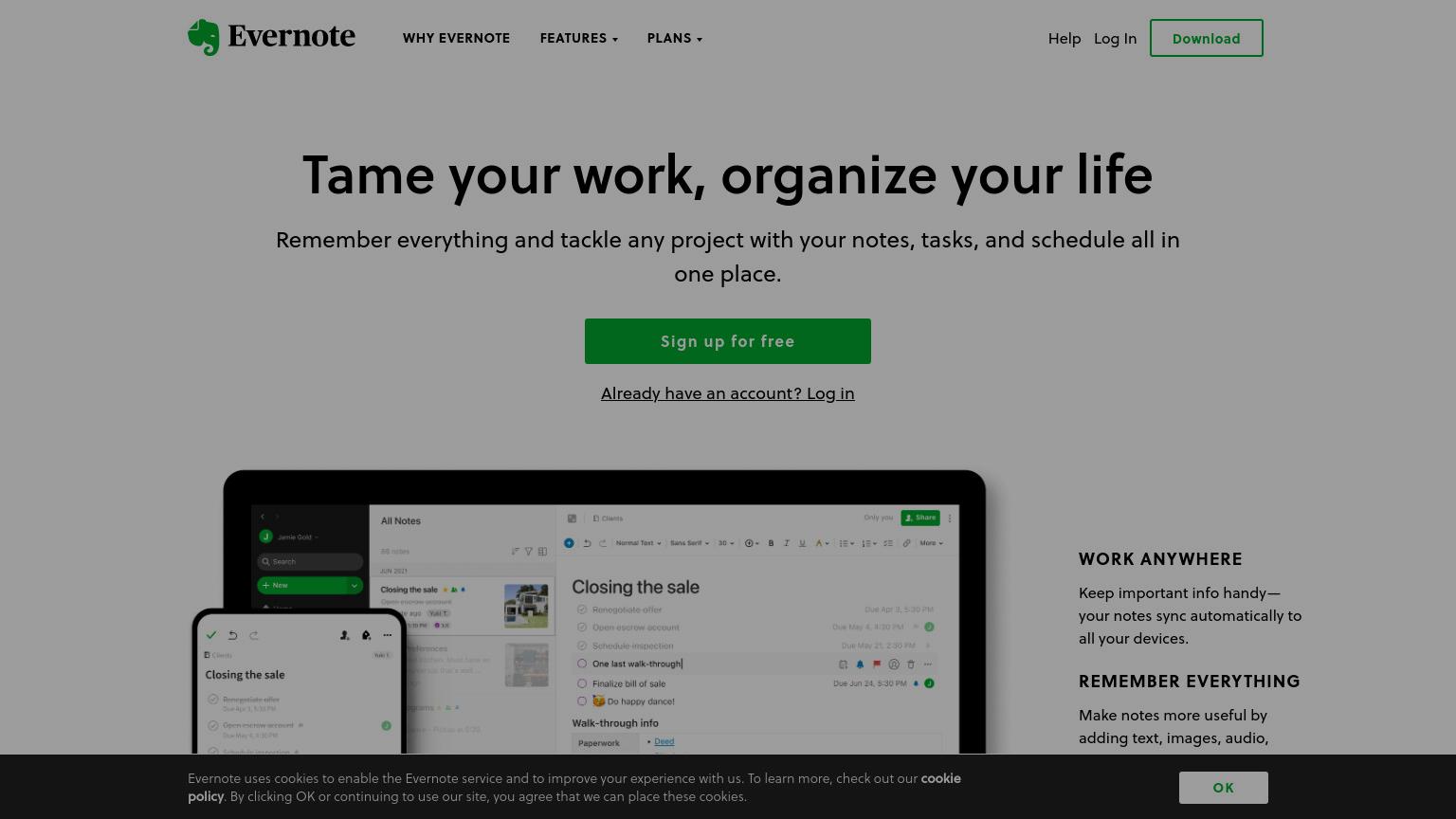
Task: Open the WHY EVERNOTE page
Action: click(456, 38)
